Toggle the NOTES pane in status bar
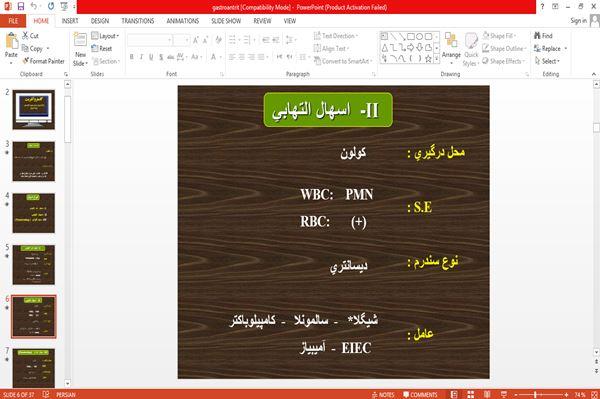 click(x=383, y=395)
